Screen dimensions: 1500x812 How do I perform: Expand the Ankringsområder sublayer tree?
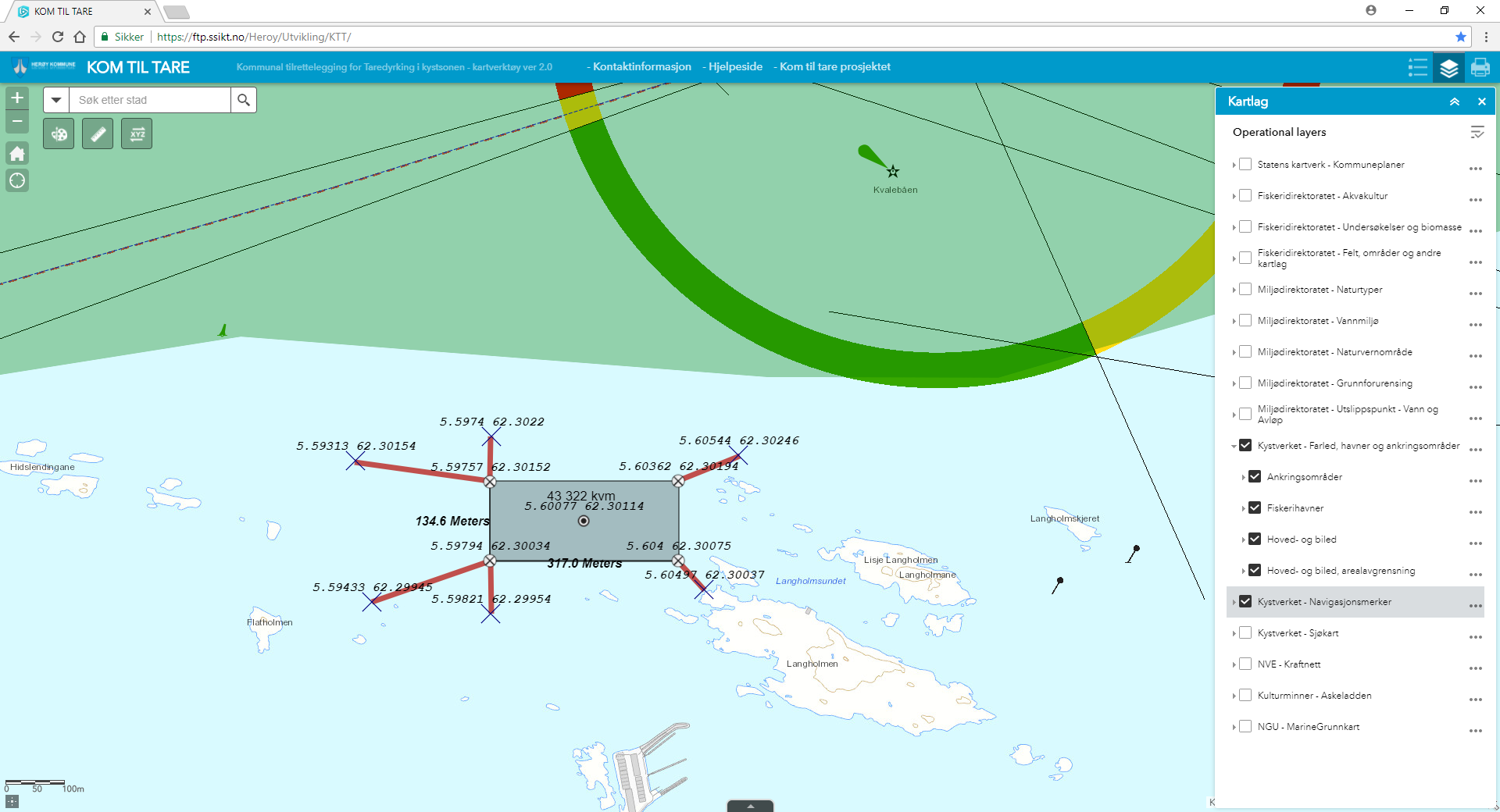click(1243, 477)
